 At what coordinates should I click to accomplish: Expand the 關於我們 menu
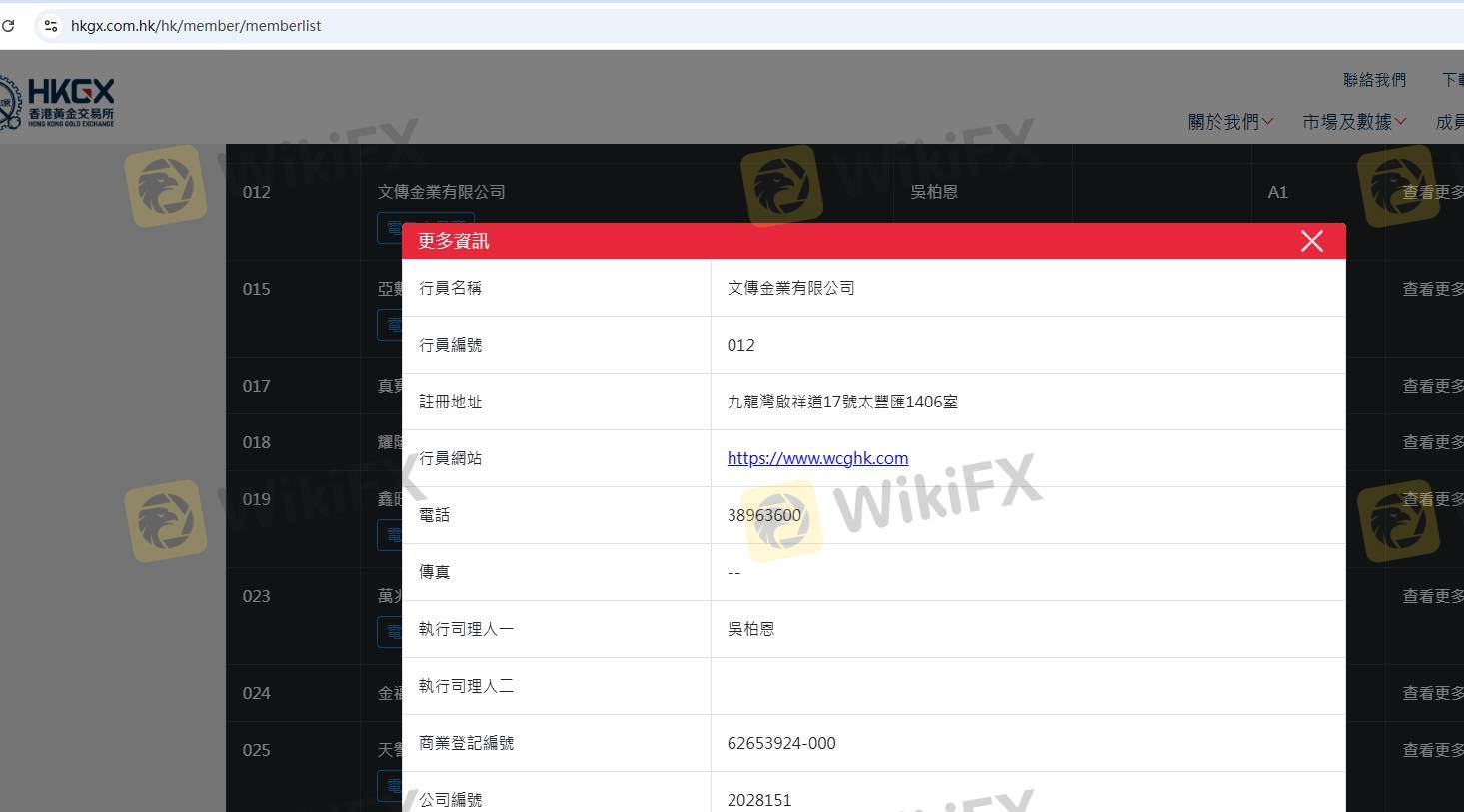click(1230, 122)
